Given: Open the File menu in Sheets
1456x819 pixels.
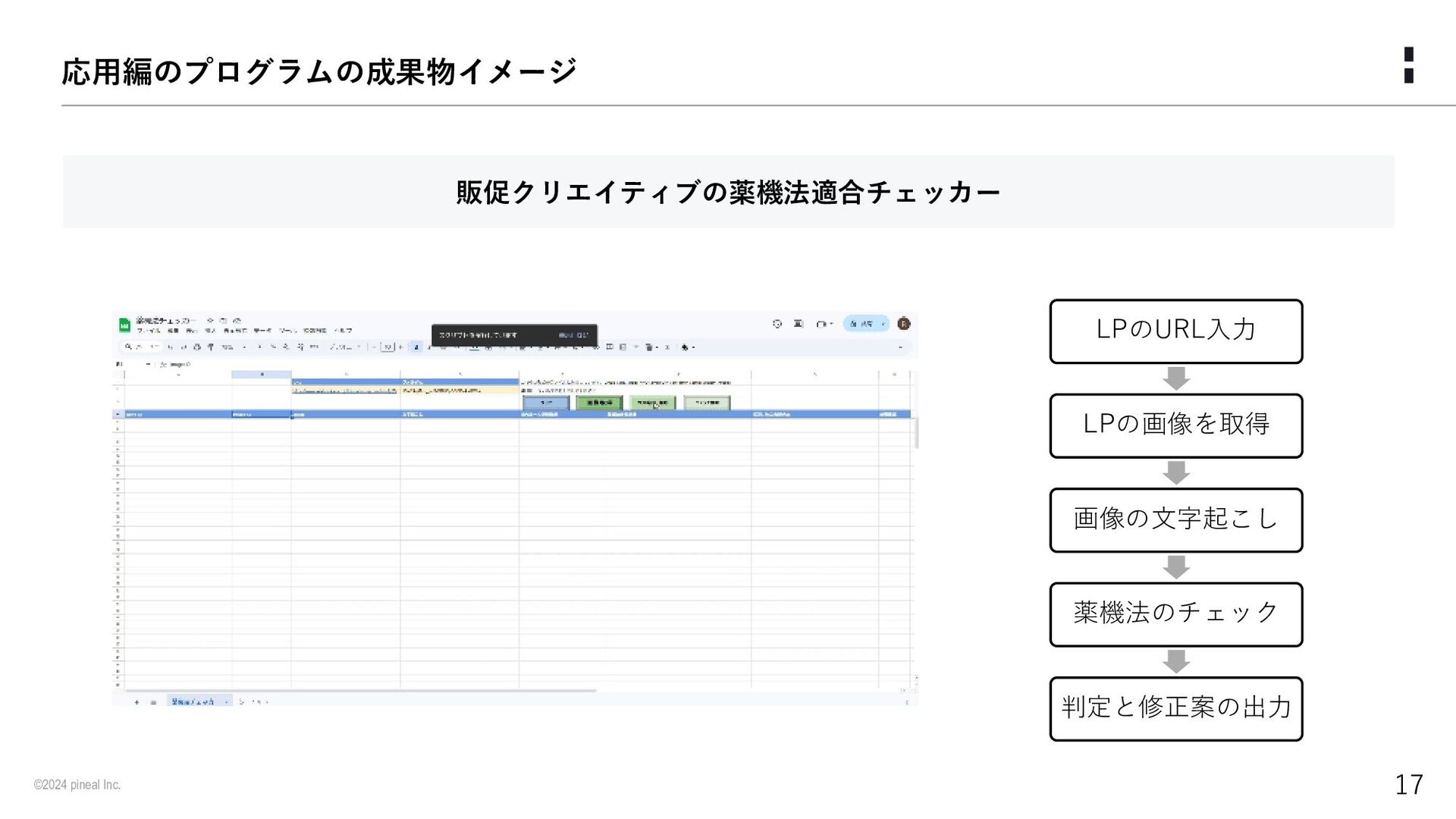Looking at the screenshot, I should pyautogui.click(x=148, y=331).
